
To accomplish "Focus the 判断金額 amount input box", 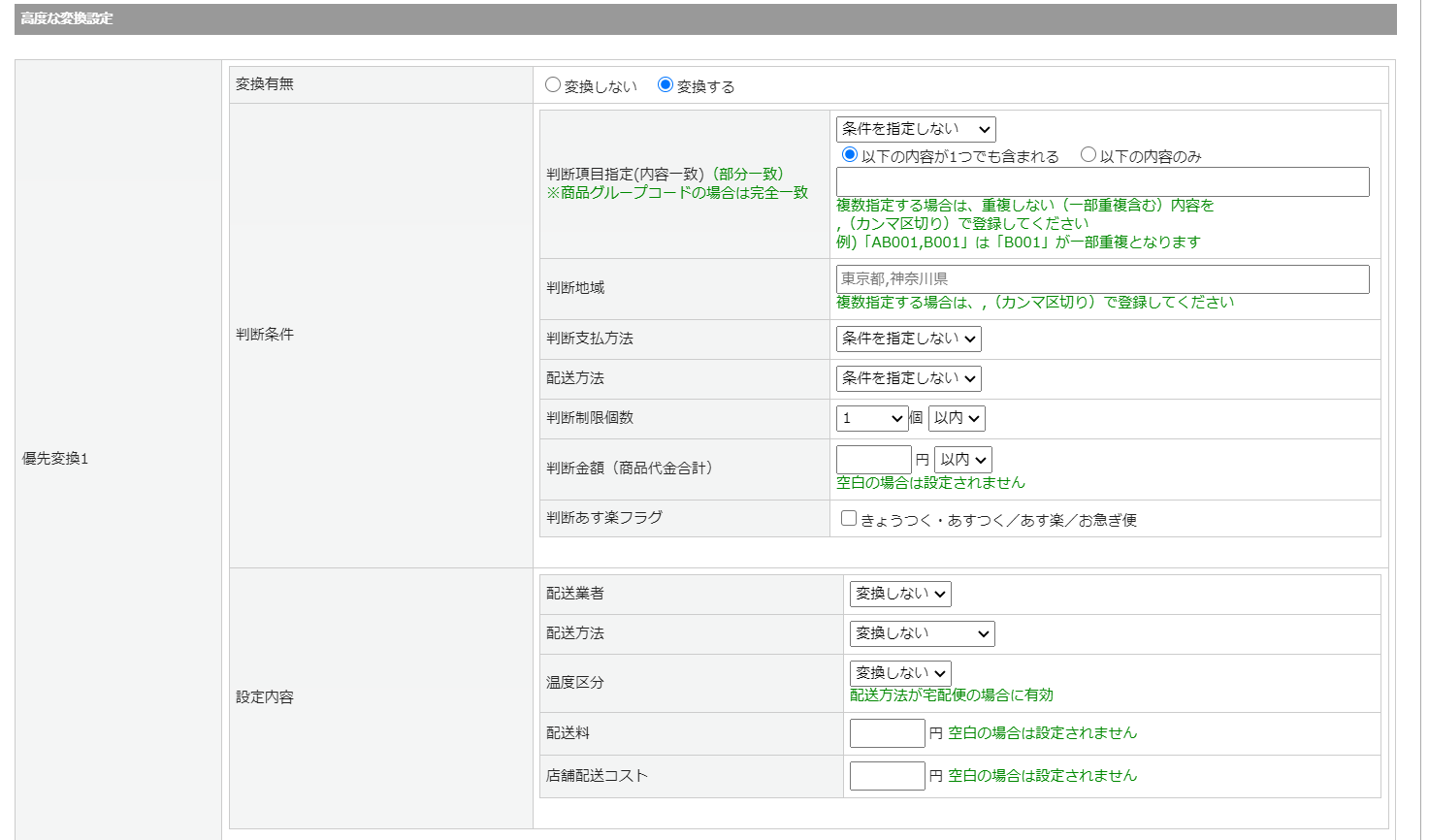I will point(873,460).
